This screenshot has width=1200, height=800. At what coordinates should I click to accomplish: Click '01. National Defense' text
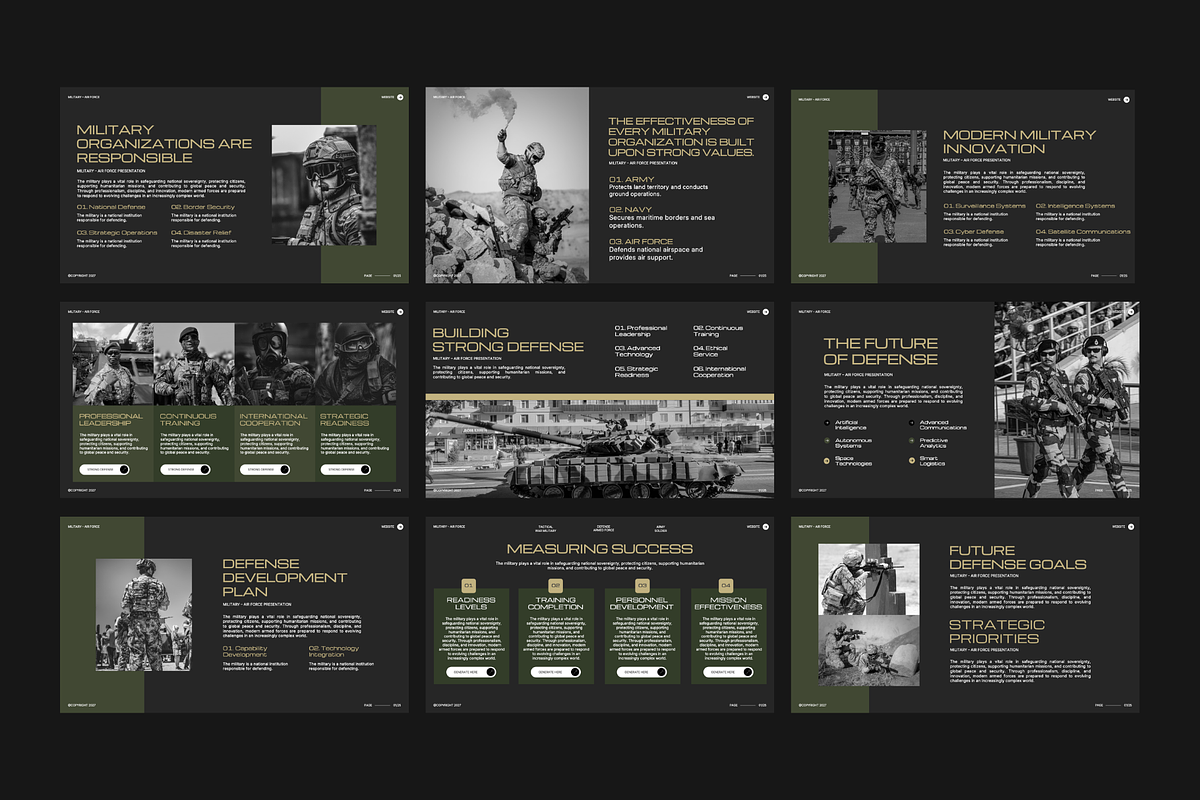tap(111, 207)
